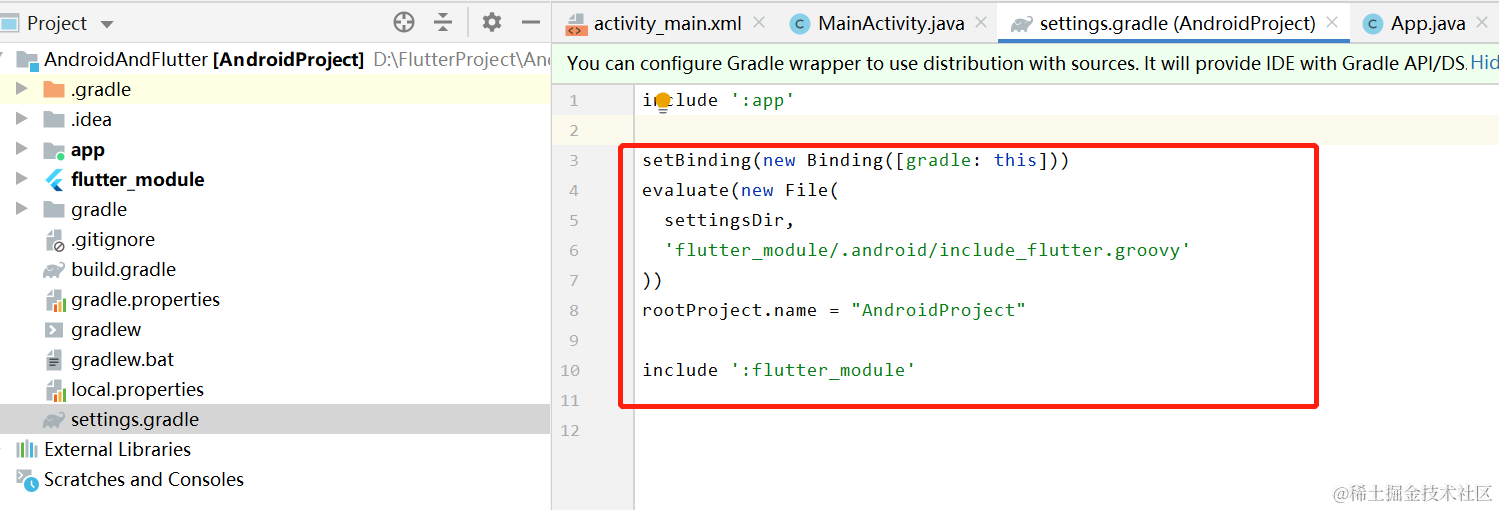Click the local.properties file icon
The image size is (1499, 510).
point(55,390)
